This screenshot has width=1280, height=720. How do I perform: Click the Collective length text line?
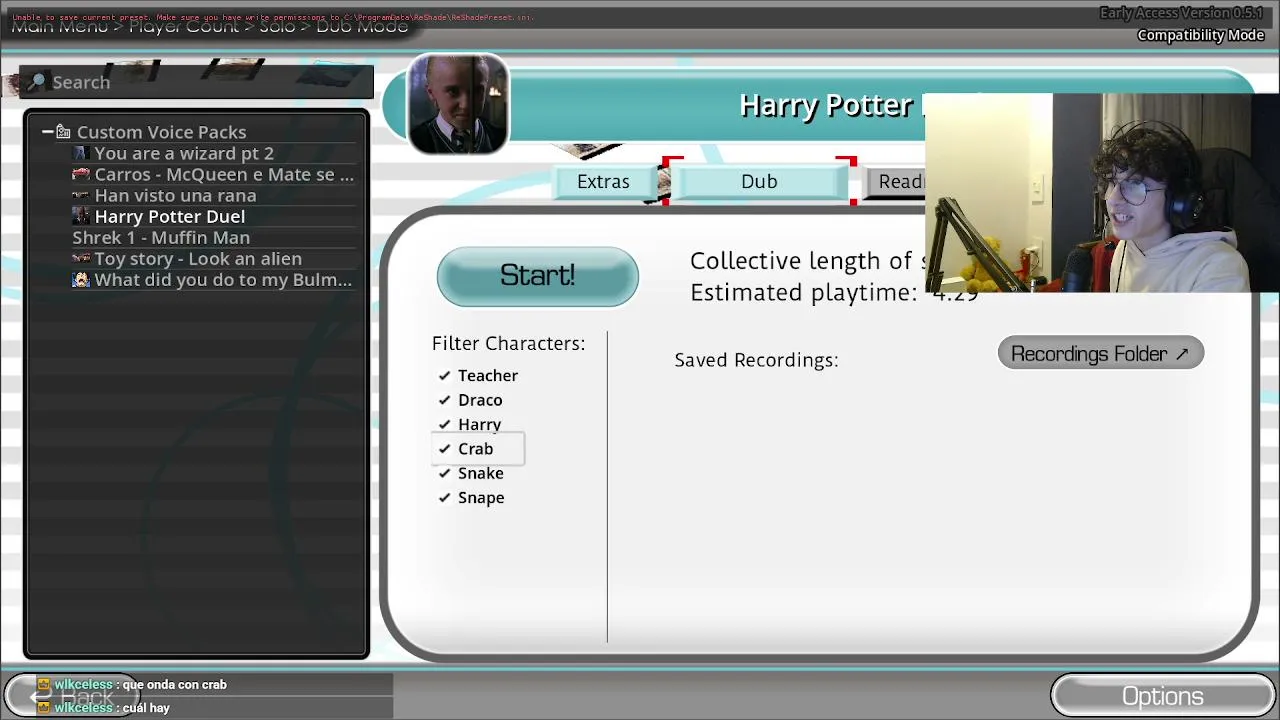click(807, 261)
